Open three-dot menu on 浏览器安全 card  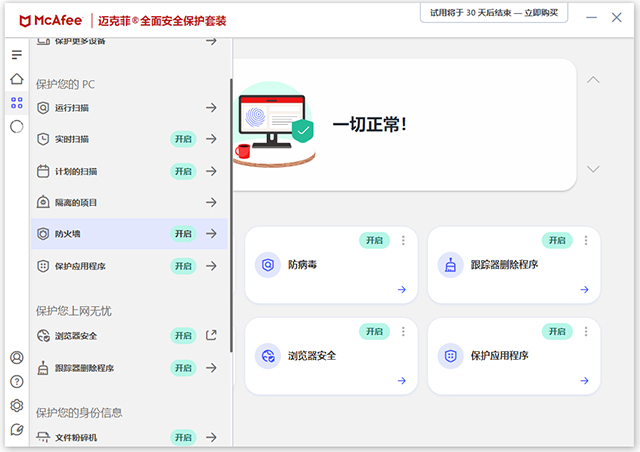[403, 331]
